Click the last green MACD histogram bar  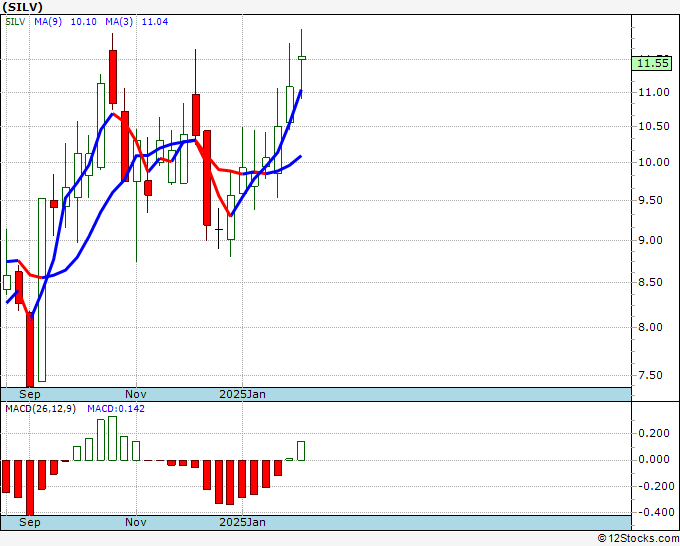pos(301,451)
